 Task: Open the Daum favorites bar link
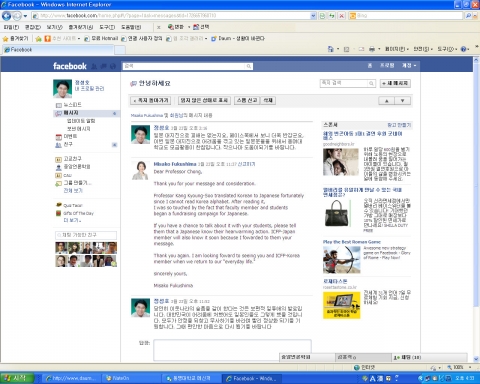238,39
